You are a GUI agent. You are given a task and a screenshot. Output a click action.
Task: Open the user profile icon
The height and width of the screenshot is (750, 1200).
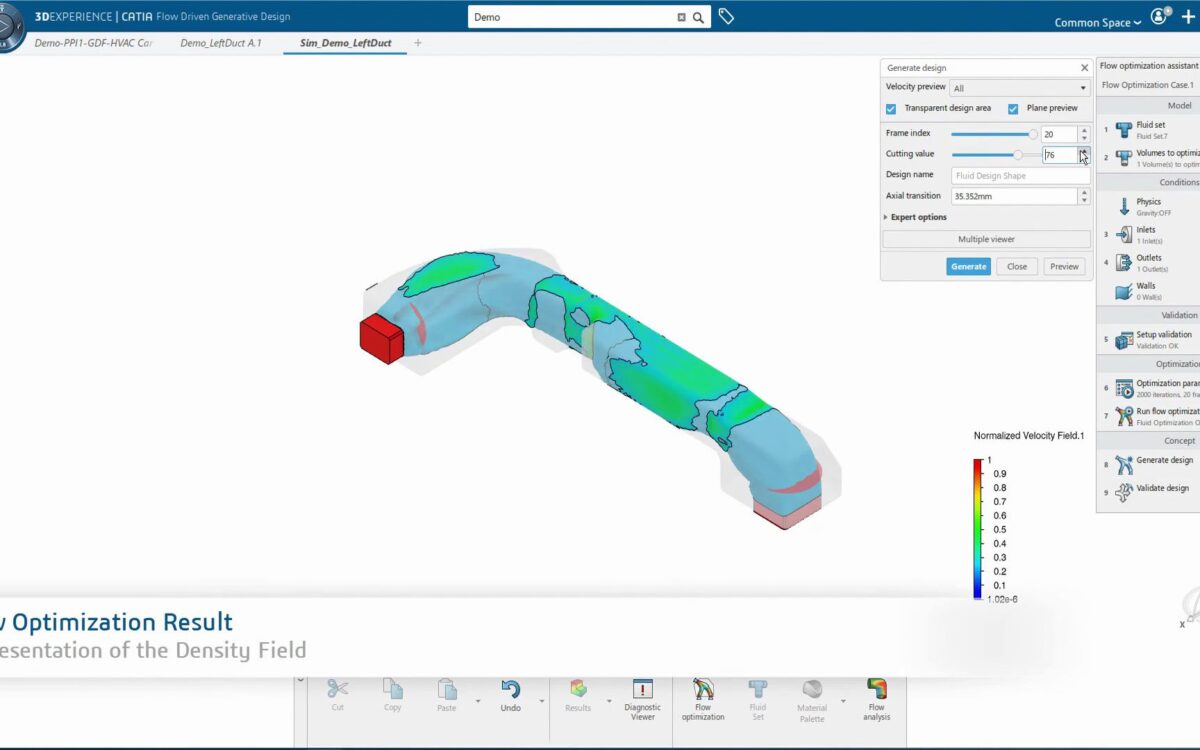[1160, 17]
